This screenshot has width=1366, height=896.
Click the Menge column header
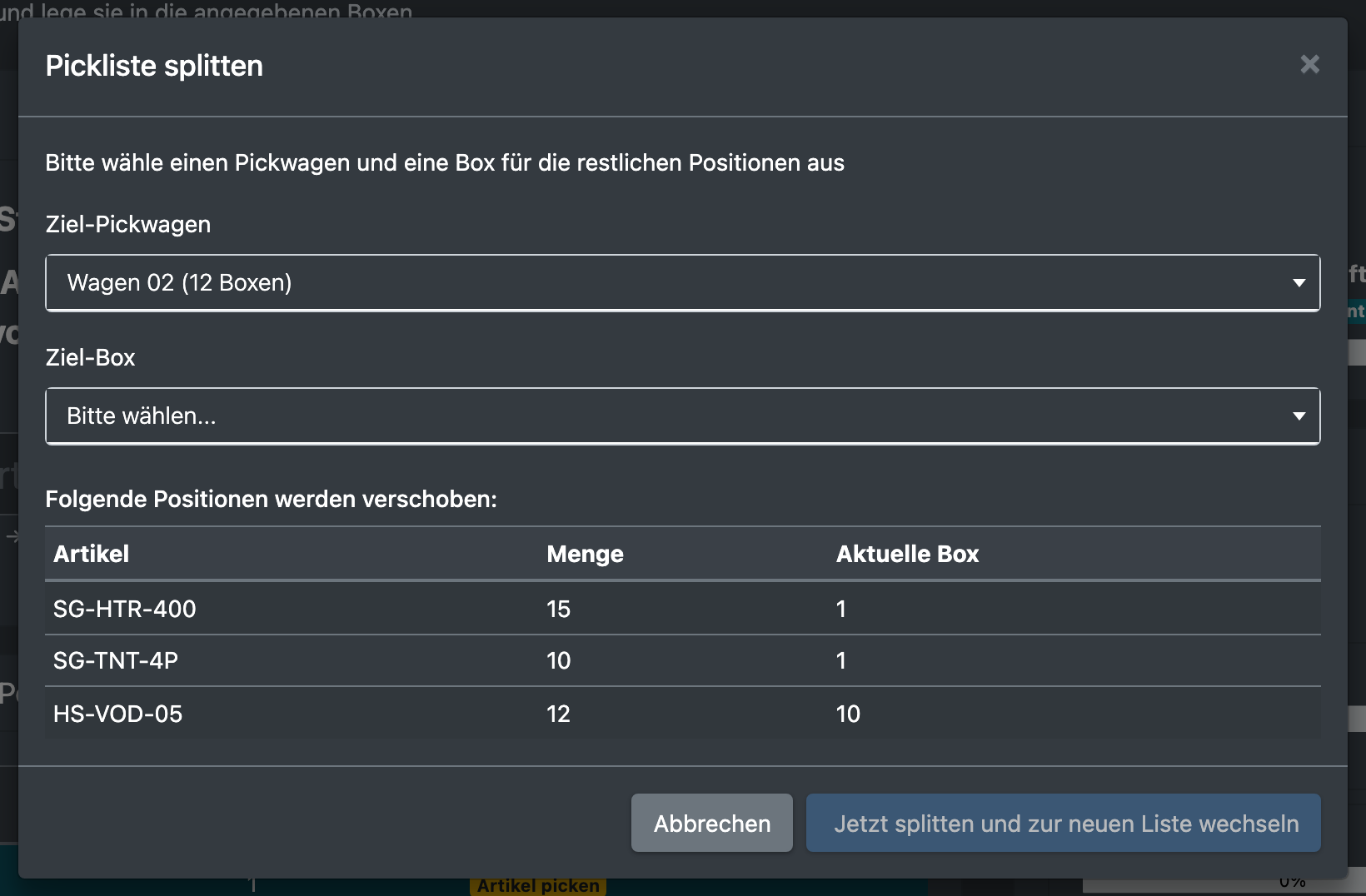pyautogui.click(x=586, y=554)
